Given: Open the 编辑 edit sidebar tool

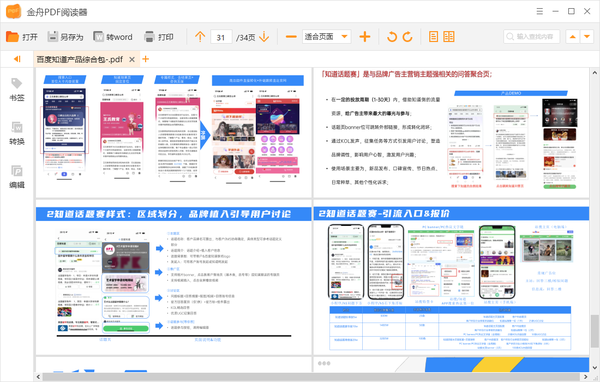Looking at the screenshot, I should [17, 177].
